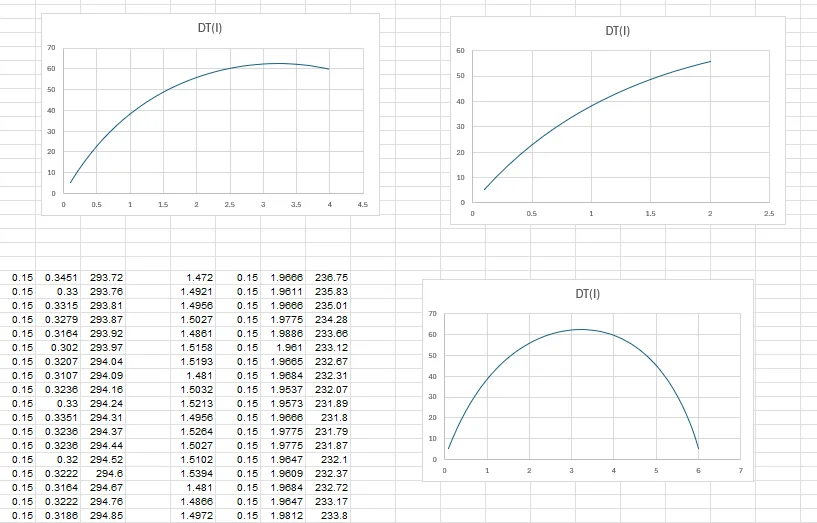Image resolution: width=817 pixels, height=523 pixels.
Task: Click cell with 0.3207
Action: tap(58, 362)
